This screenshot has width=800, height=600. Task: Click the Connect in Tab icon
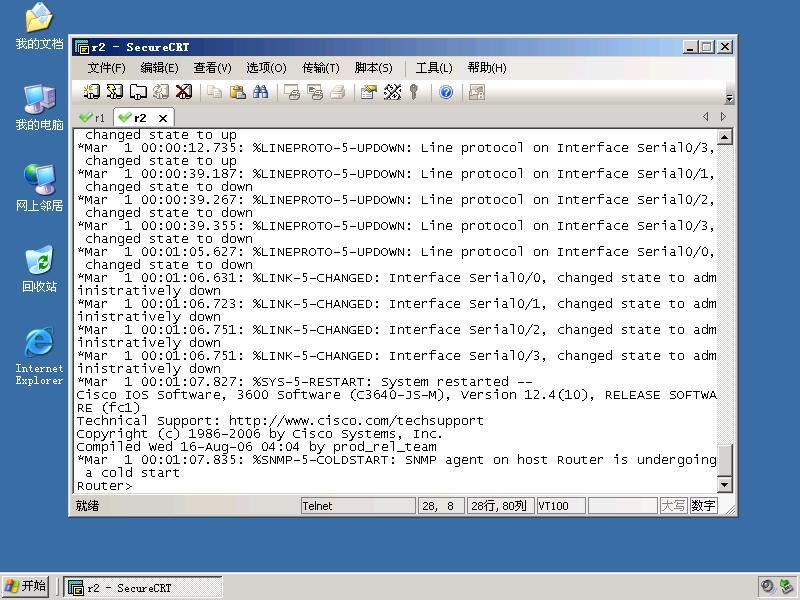click(x=138, y=92)
